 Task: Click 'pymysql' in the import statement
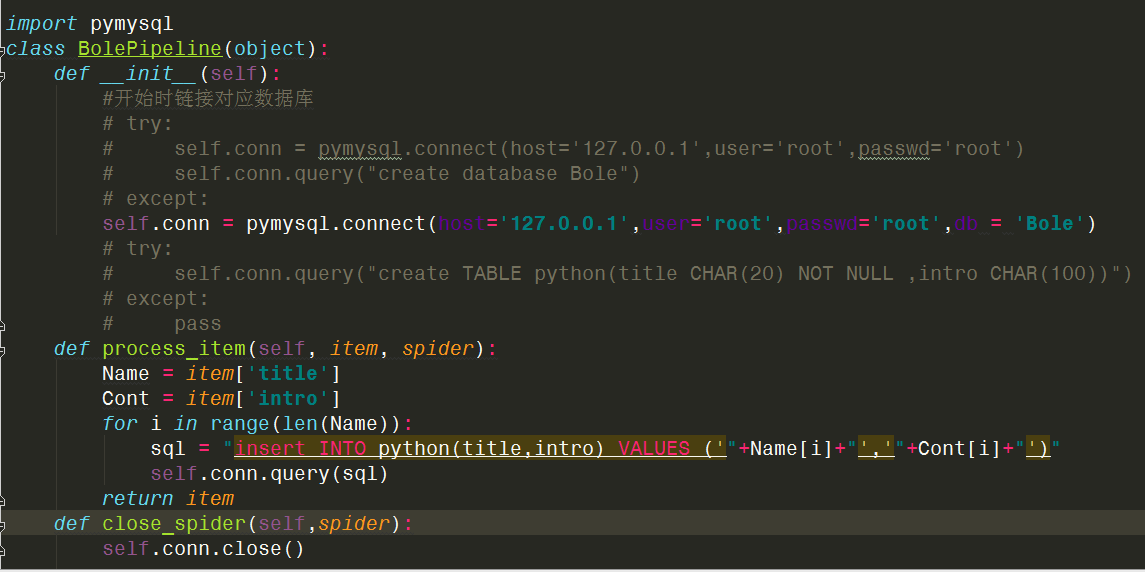[131, 24]
